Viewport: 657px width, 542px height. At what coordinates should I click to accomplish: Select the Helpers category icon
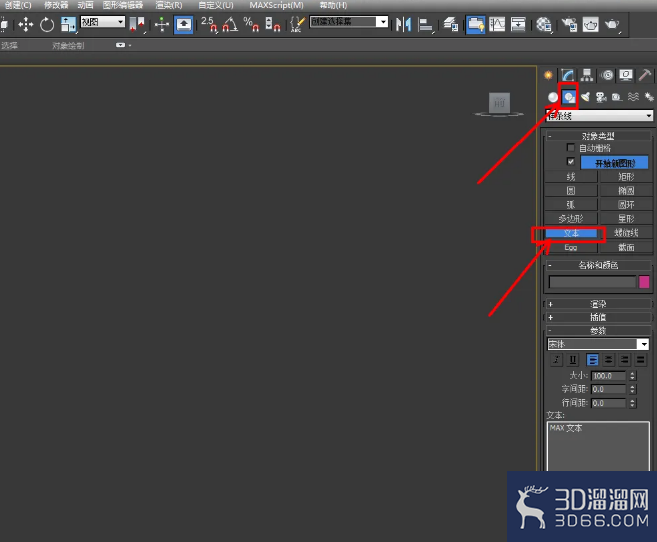(x=617, y=97)
